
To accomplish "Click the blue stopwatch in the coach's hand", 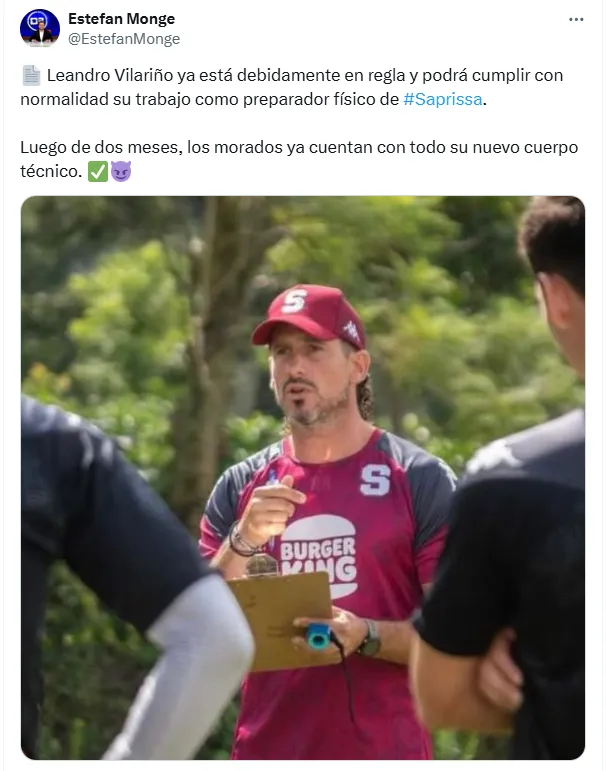I will tap(318, 636).
